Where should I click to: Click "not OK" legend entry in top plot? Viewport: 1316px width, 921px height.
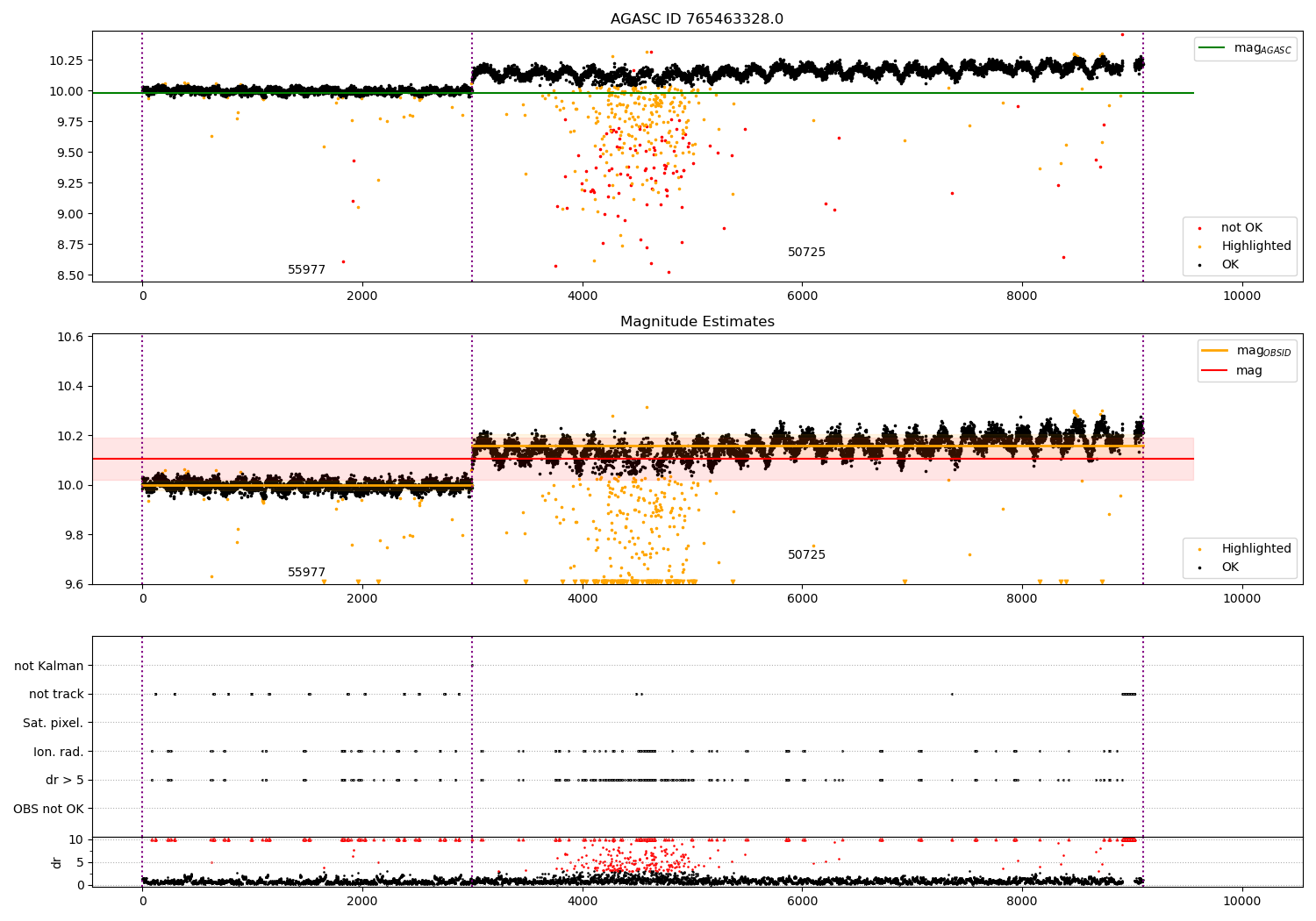(x=1241, y=228)
